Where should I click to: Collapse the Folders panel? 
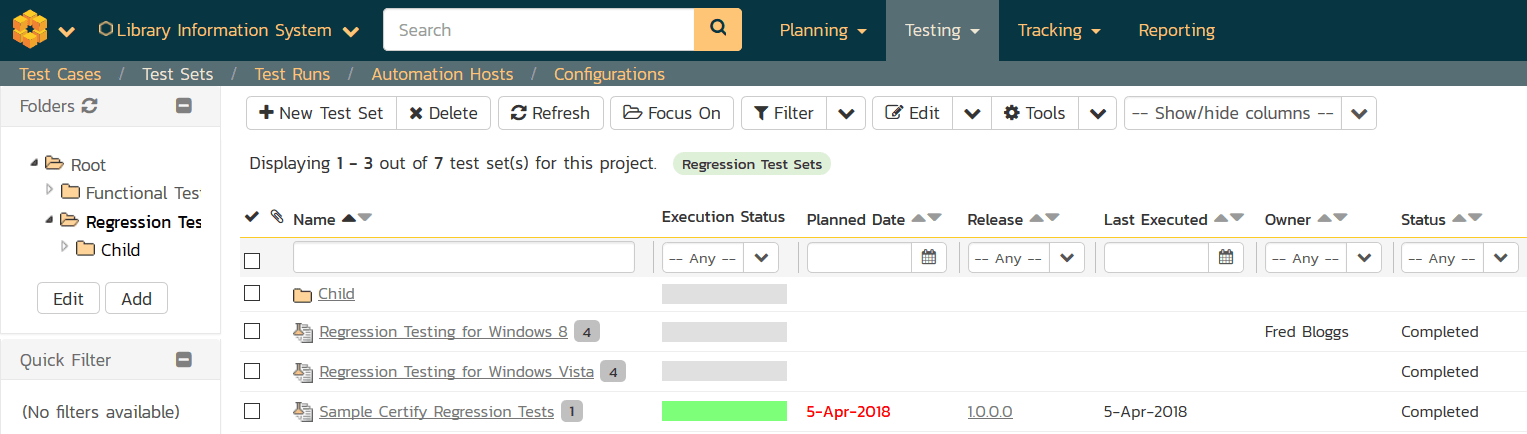pos(184,106)
